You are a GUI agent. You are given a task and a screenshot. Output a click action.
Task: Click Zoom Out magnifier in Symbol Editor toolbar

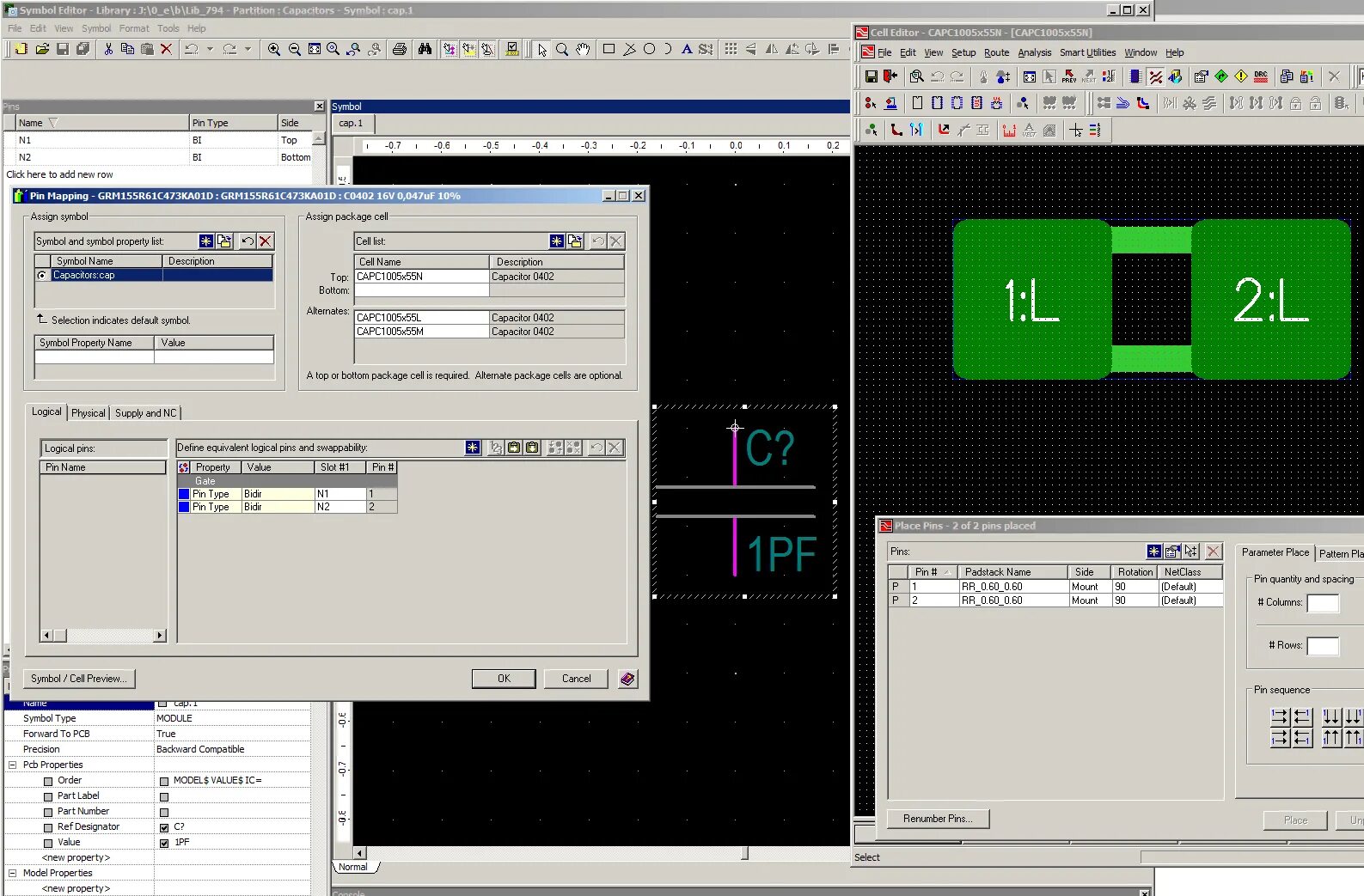click(295, 49)
